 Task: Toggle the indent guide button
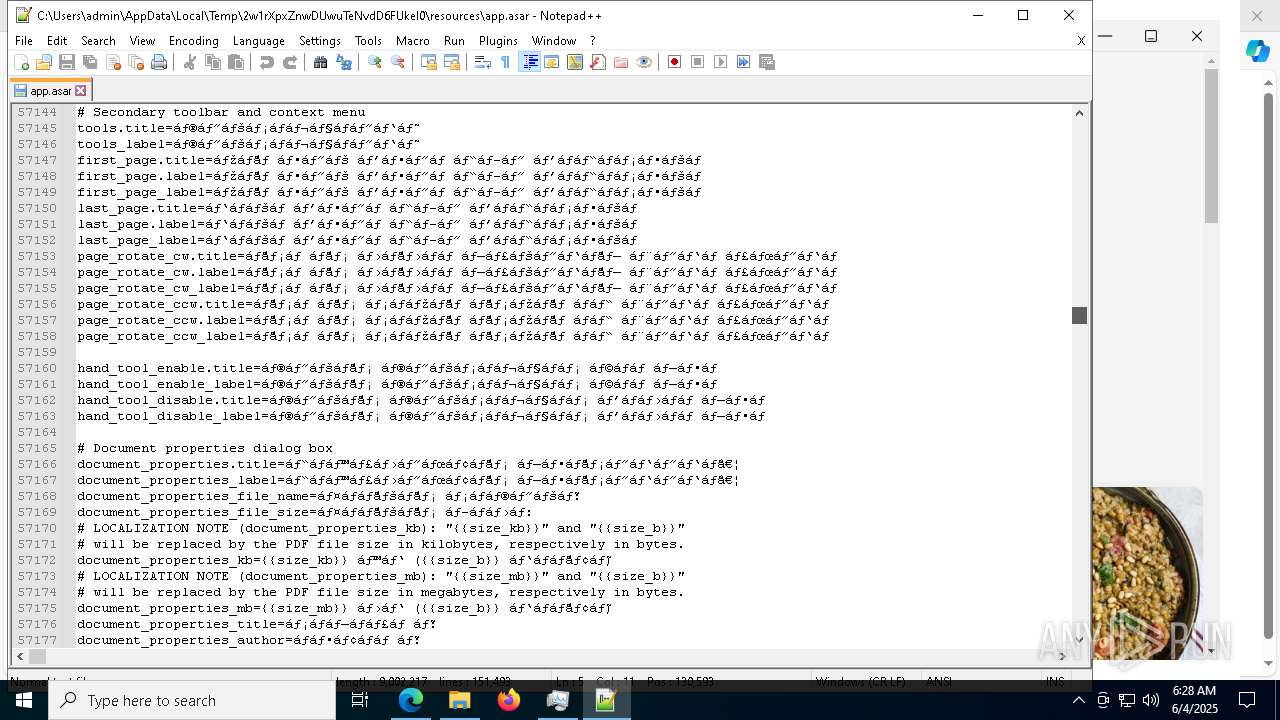[x=530, y=62]
